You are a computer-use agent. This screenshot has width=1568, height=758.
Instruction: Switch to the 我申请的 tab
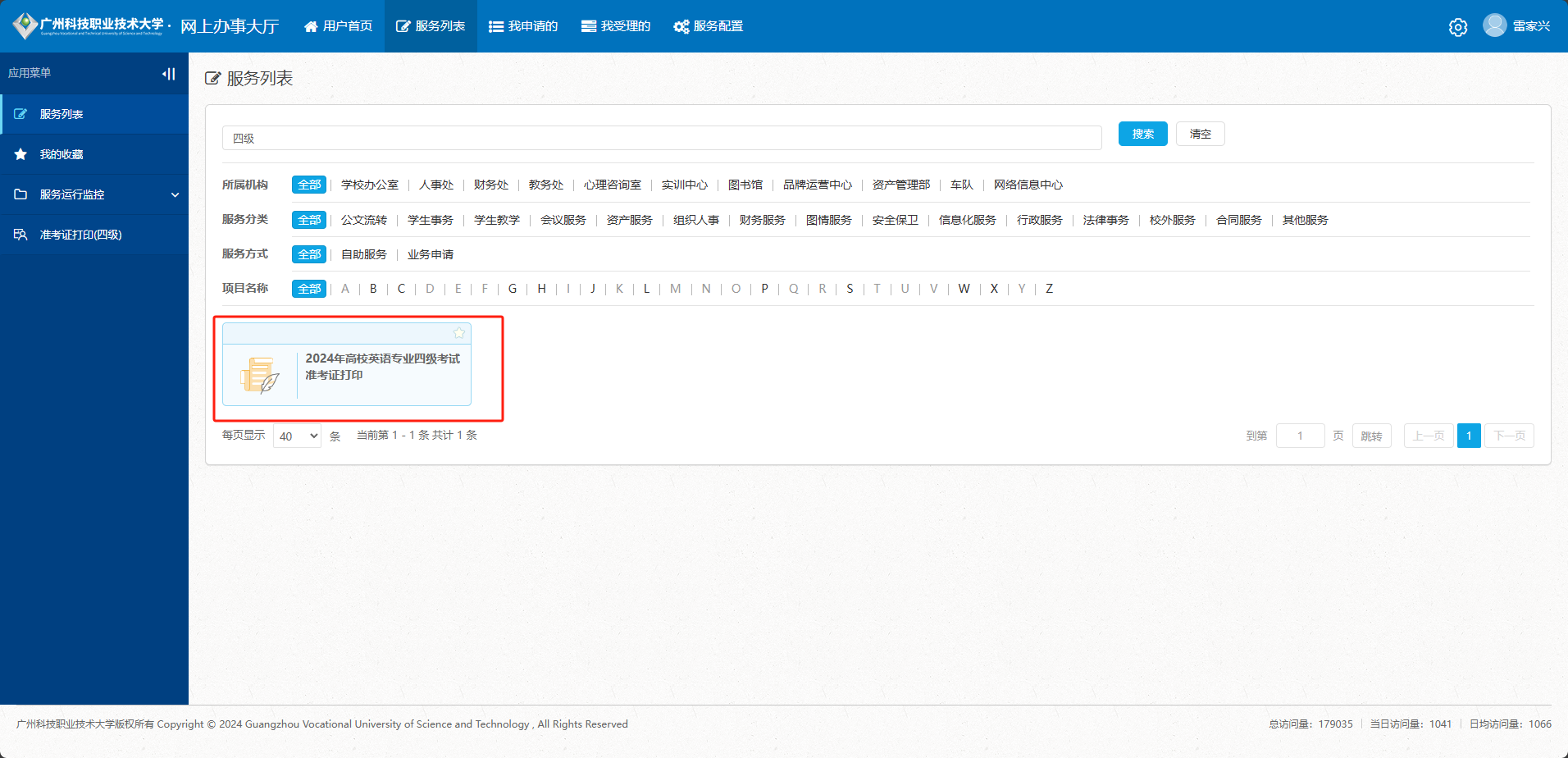point(522,26)
